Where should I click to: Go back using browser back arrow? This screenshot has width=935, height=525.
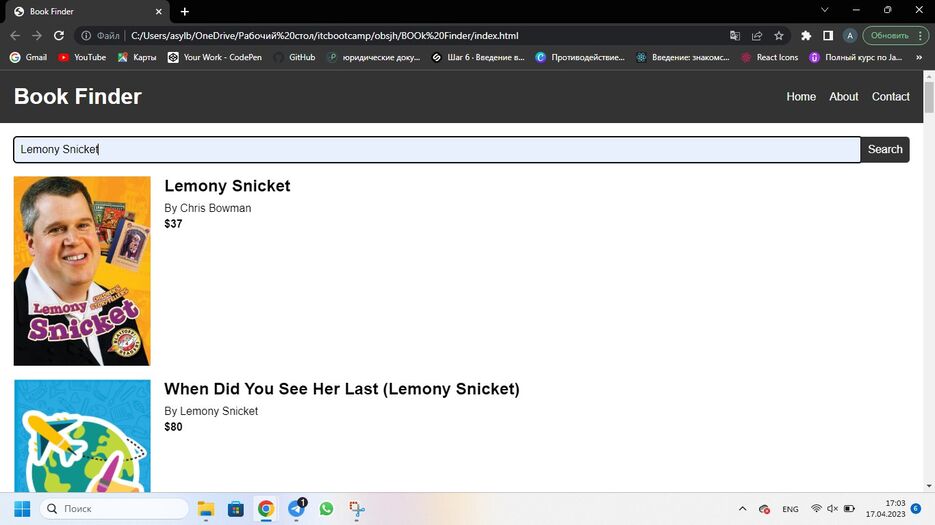15,36
